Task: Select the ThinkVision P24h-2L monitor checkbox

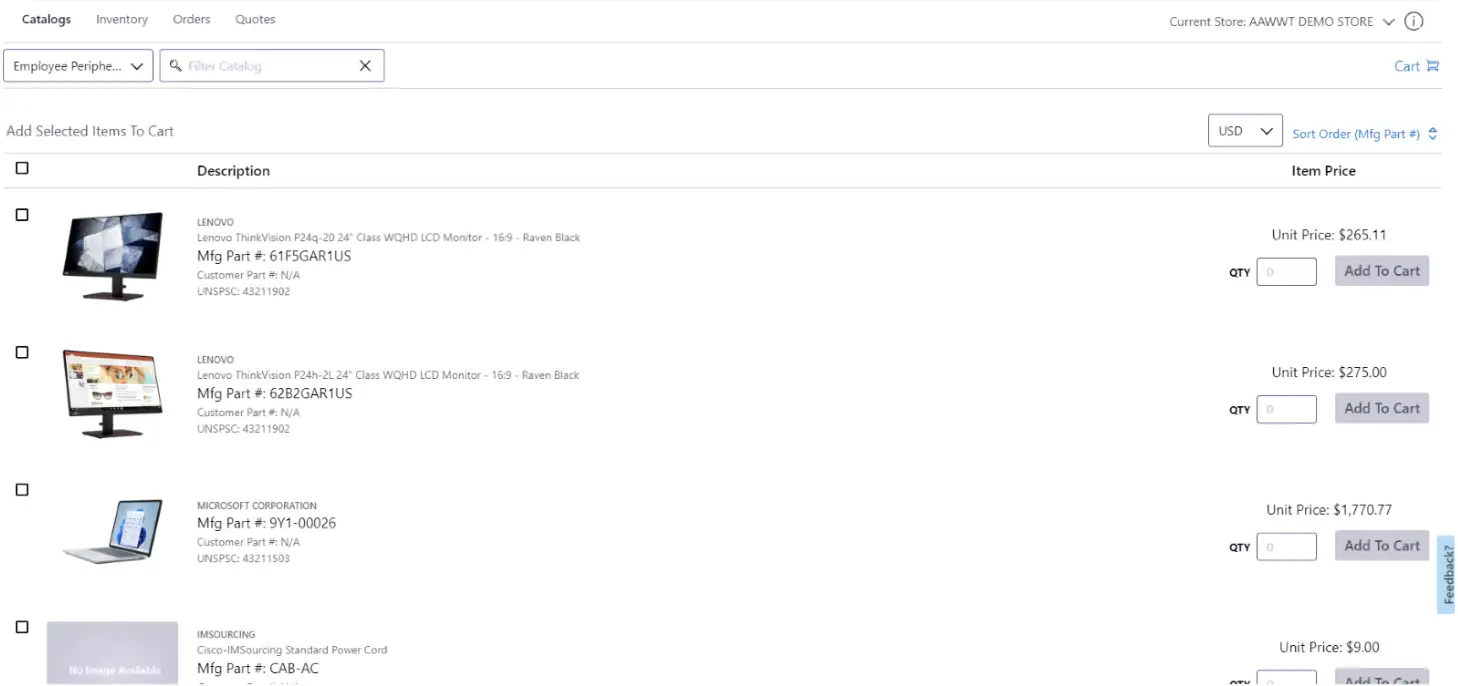Action: [22, 352]
